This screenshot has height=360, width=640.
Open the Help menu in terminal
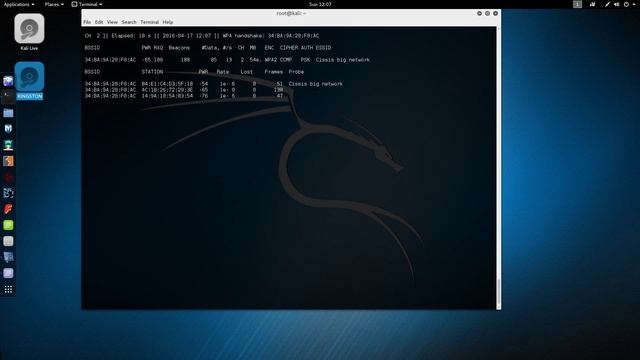tap(168, 22)
